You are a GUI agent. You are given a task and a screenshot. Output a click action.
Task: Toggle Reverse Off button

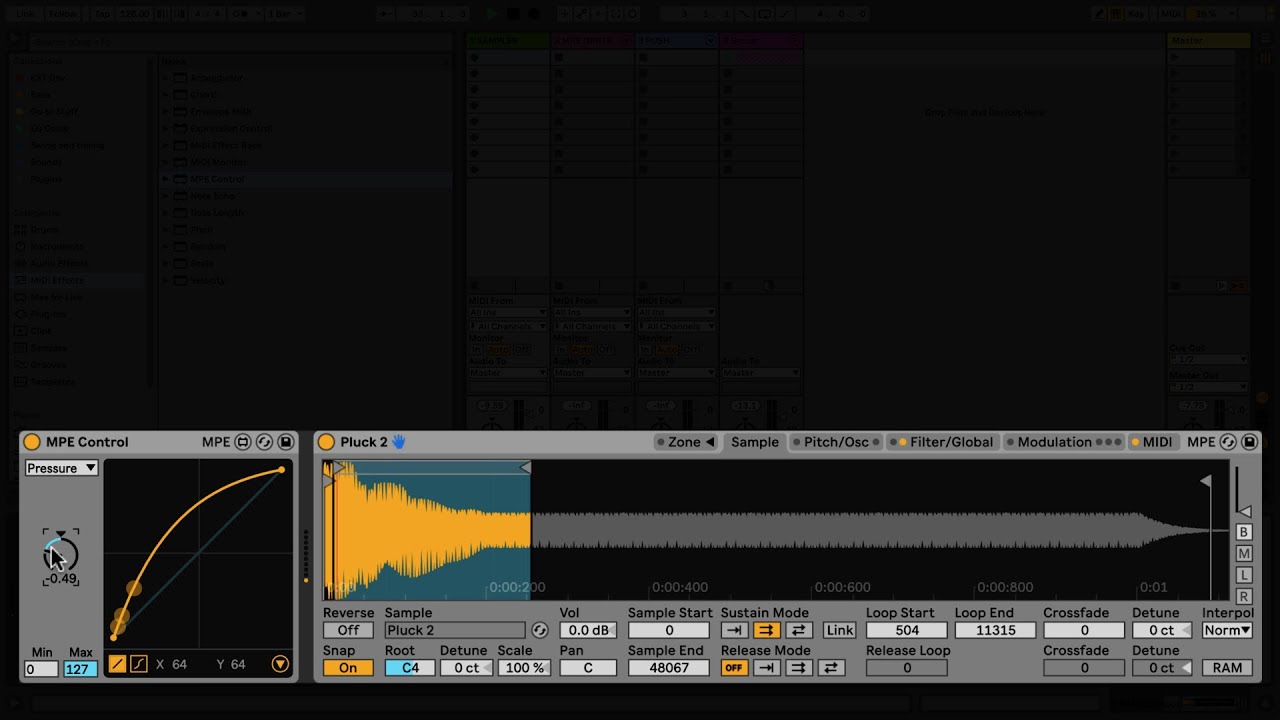click(x=348, y=630)
